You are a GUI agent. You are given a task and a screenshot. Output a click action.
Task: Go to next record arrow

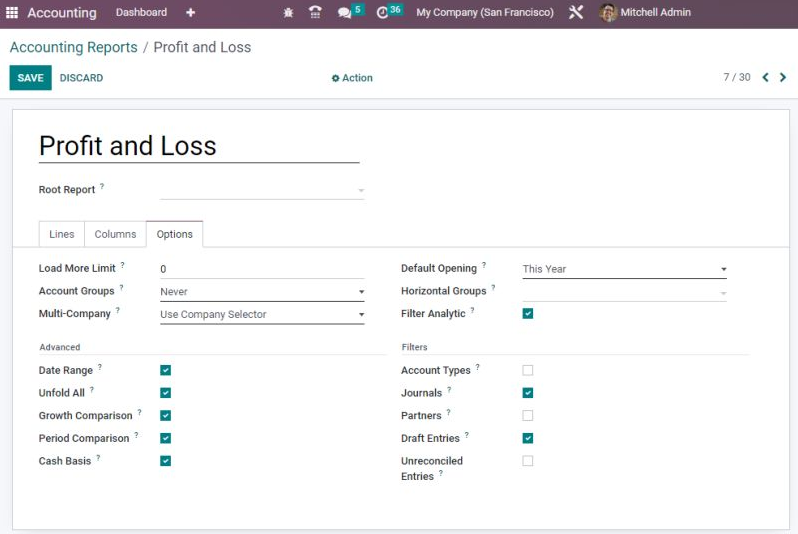pyautogui.click(x=783, y=77)
